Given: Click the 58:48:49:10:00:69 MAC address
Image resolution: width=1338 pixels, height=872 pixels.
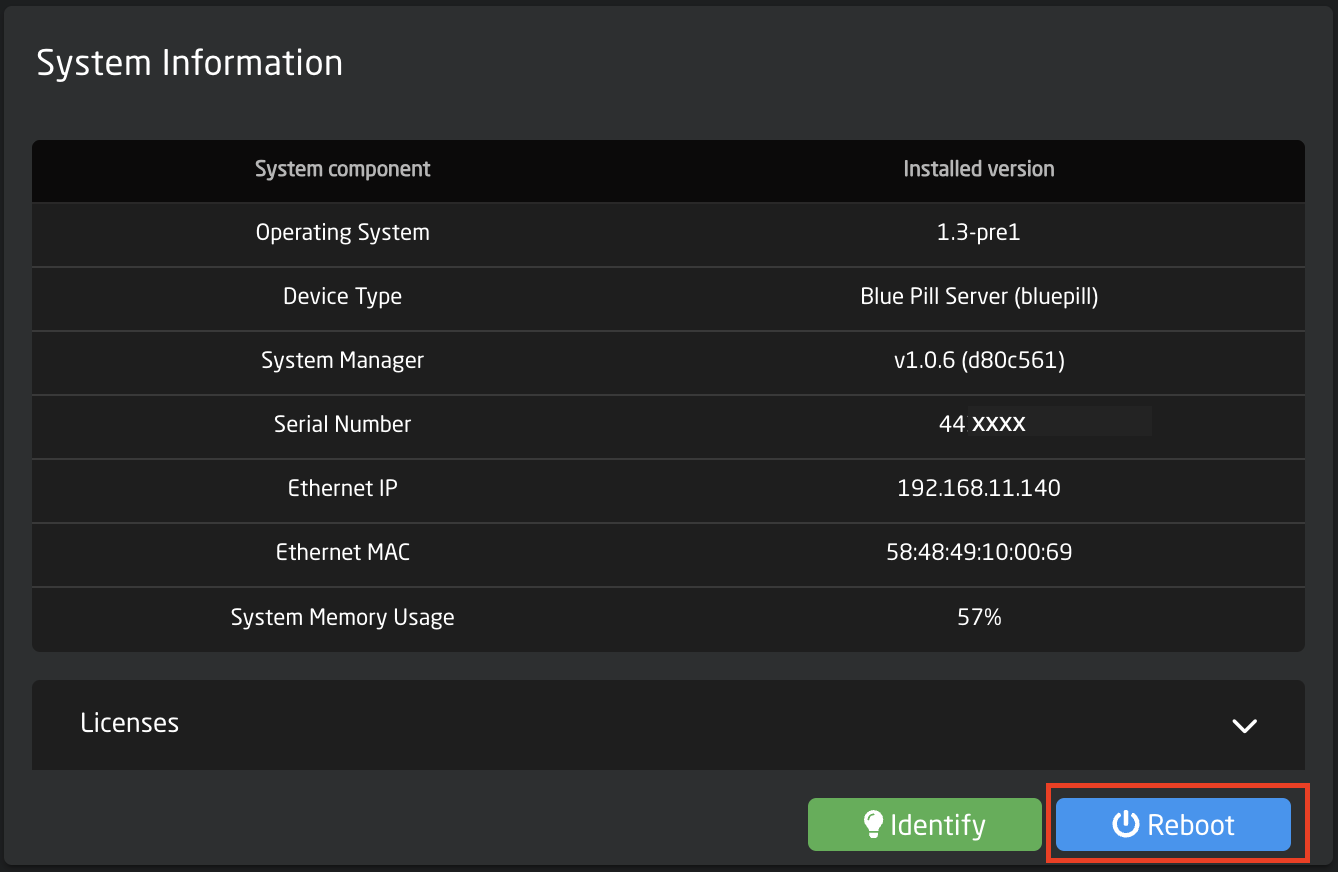Looking at the screenshot, I should point(979,552).
